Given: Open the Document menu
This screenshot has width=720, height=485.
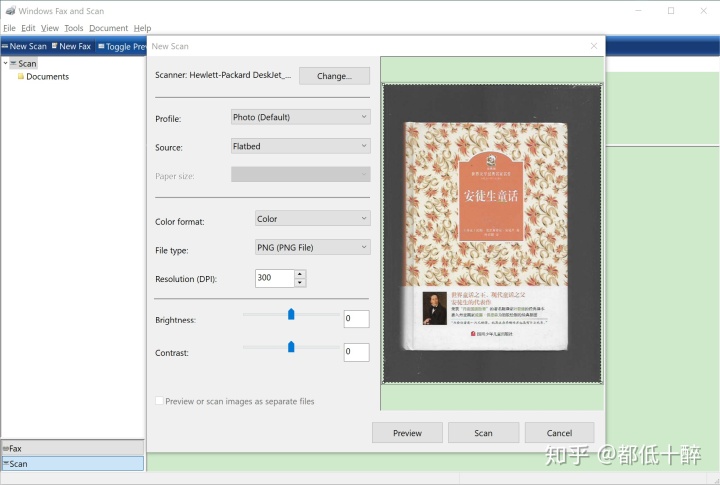Looking at the screenshot, I should [x=108, y=28].
